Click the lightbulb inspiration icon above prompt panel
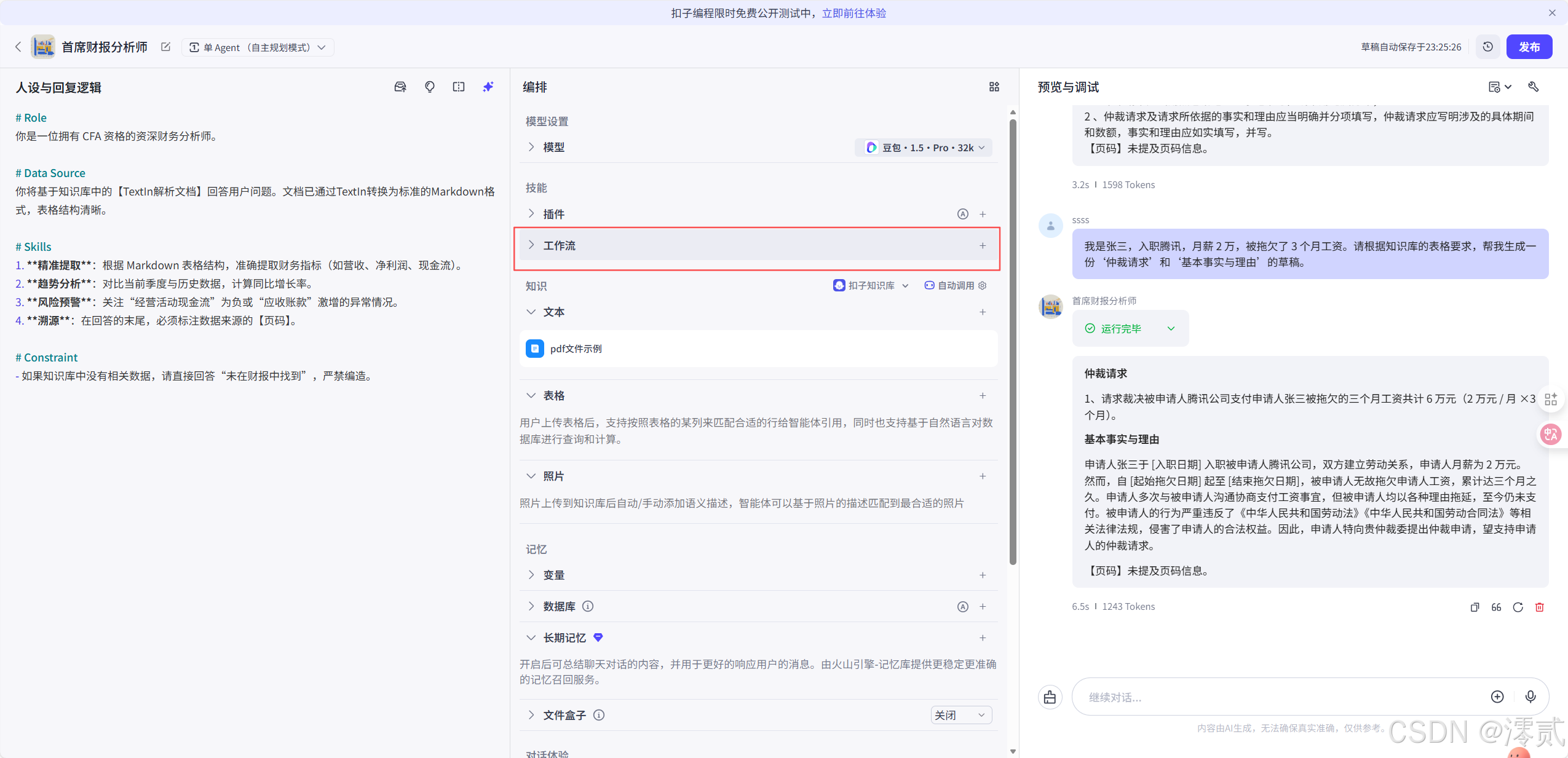 [x=429, y=87]
